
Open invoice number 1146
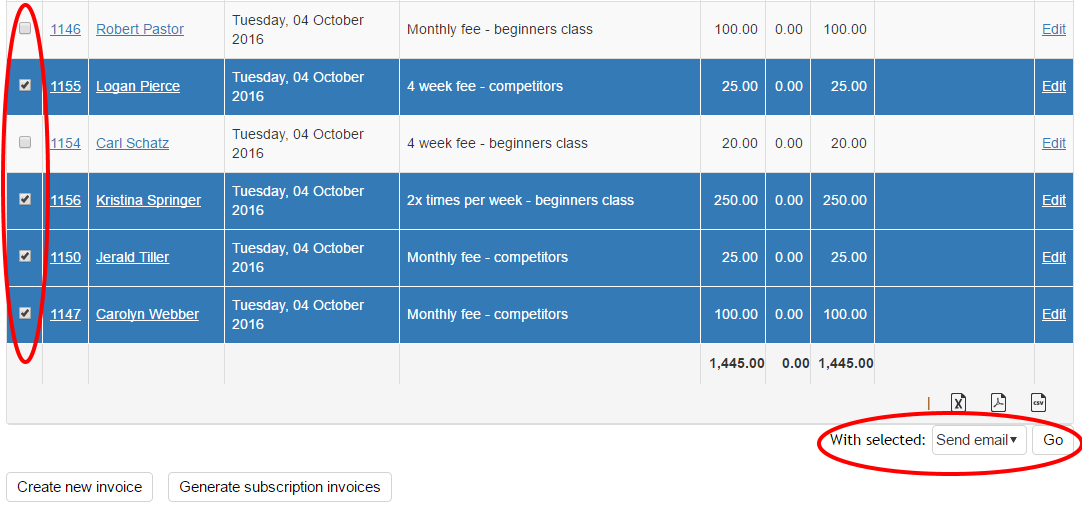(x=66, y=30)
